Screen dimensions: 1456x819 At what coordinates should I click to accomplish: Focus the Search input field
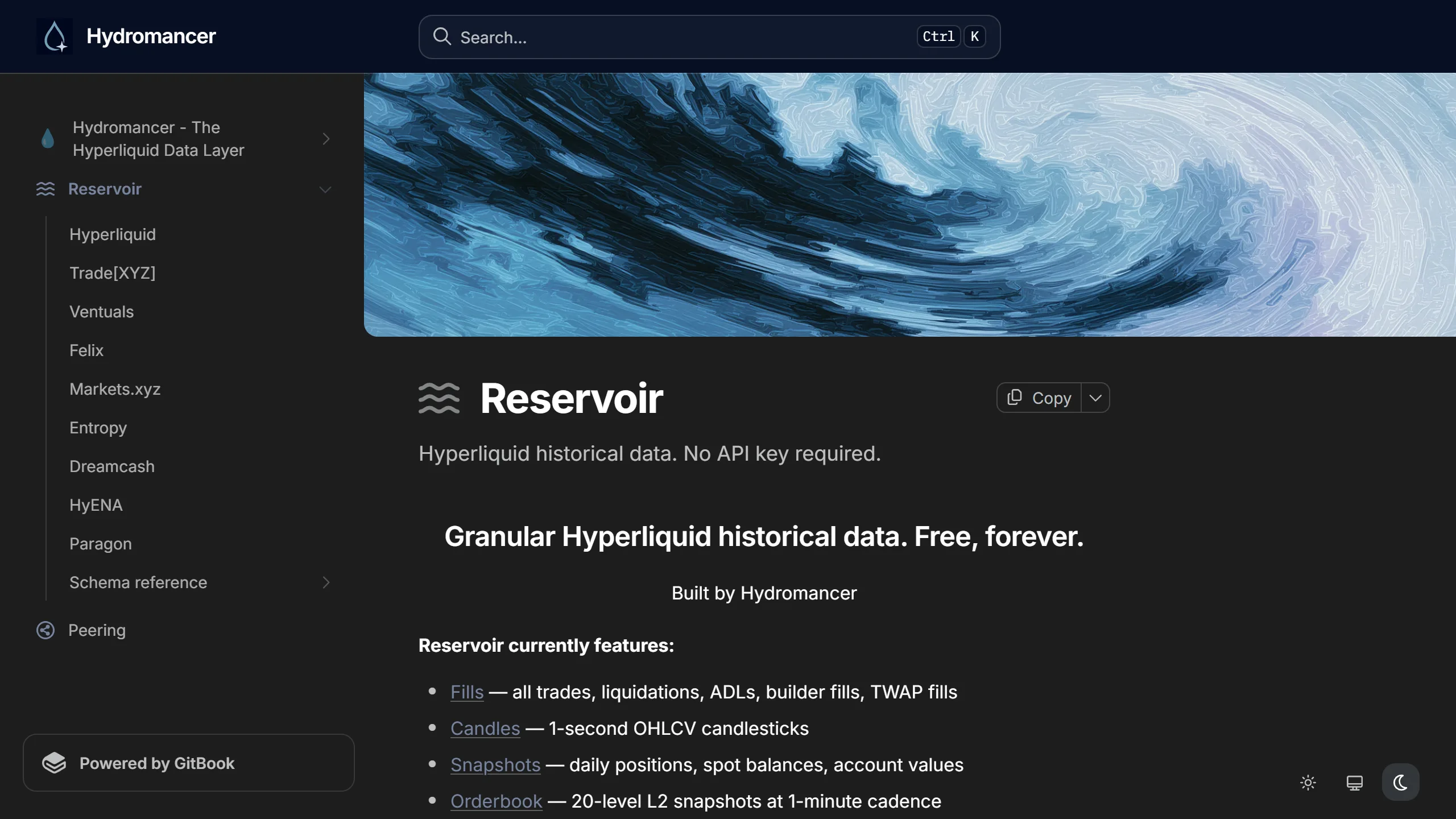tap(709, 37)
